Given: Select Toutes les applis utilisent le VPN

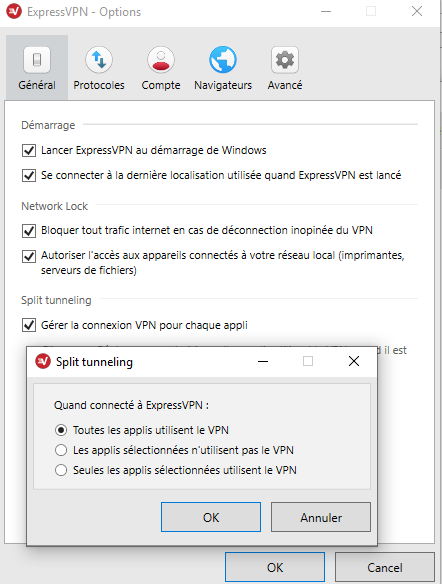Looking at the screenshot, I should [61, 430].
